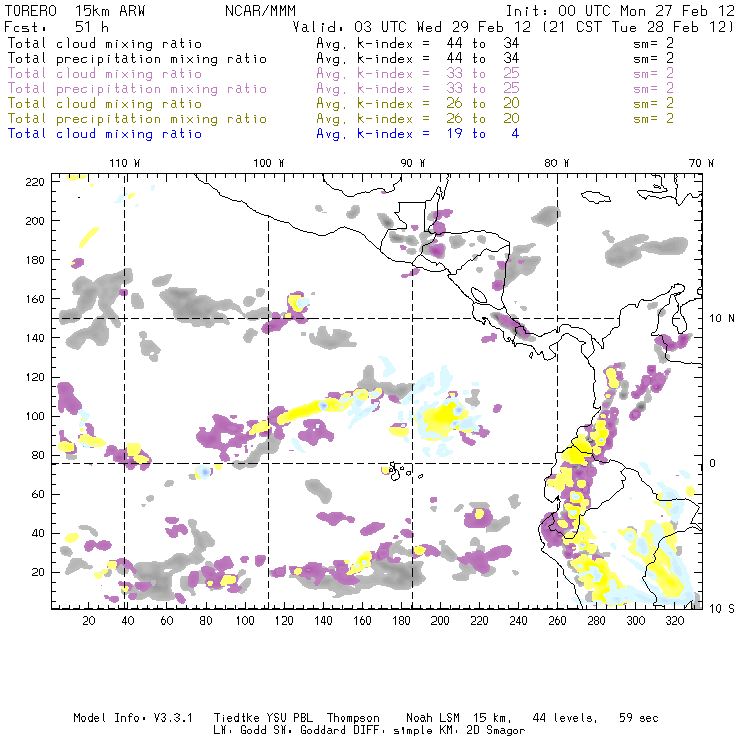Click the 'NCAR/MMM' header label
The height and width of the screenshot is (740, 740).
[261, 11]
